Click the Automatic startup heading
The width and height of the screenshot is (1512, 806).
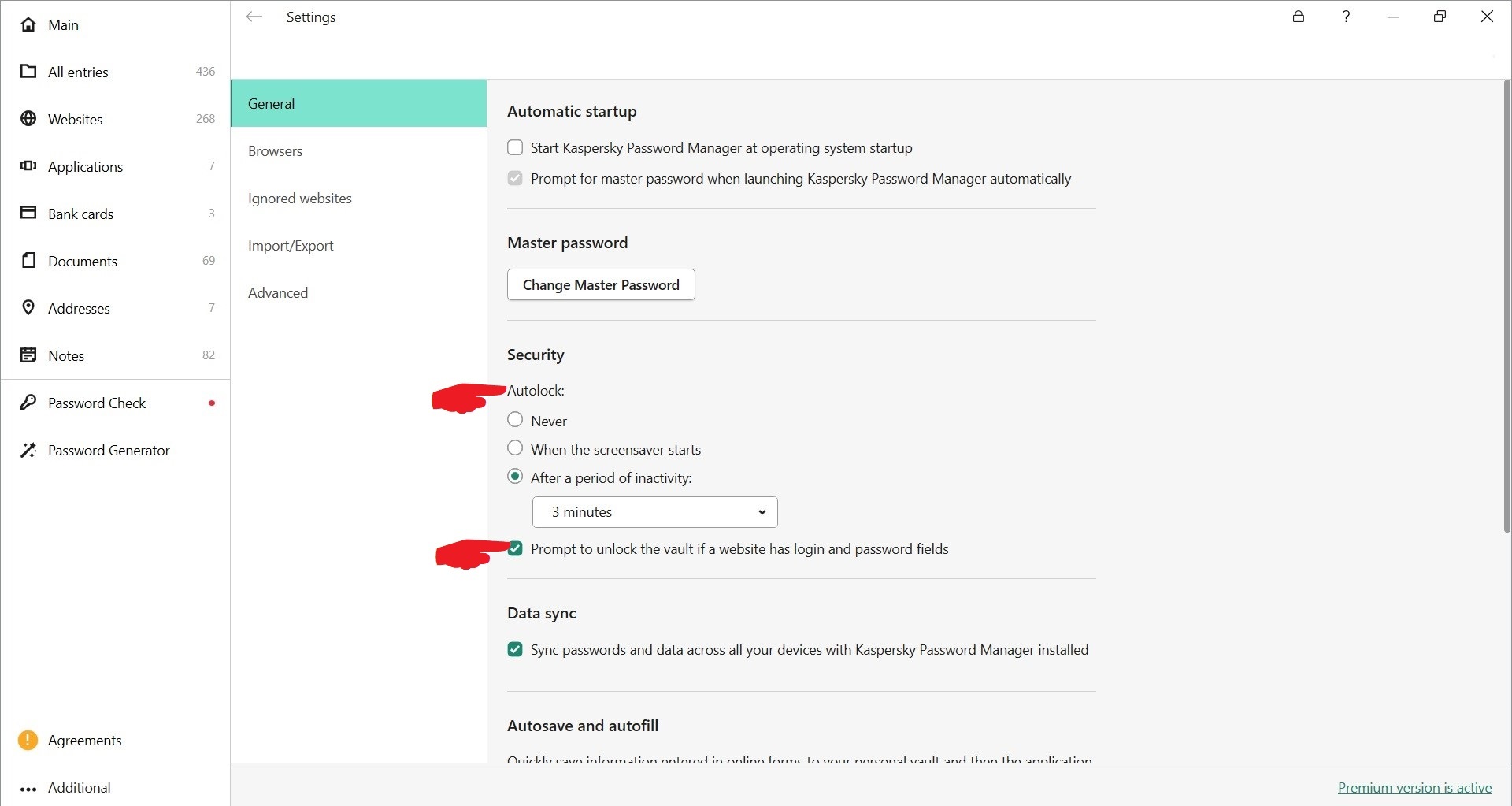tap(572, 111)
